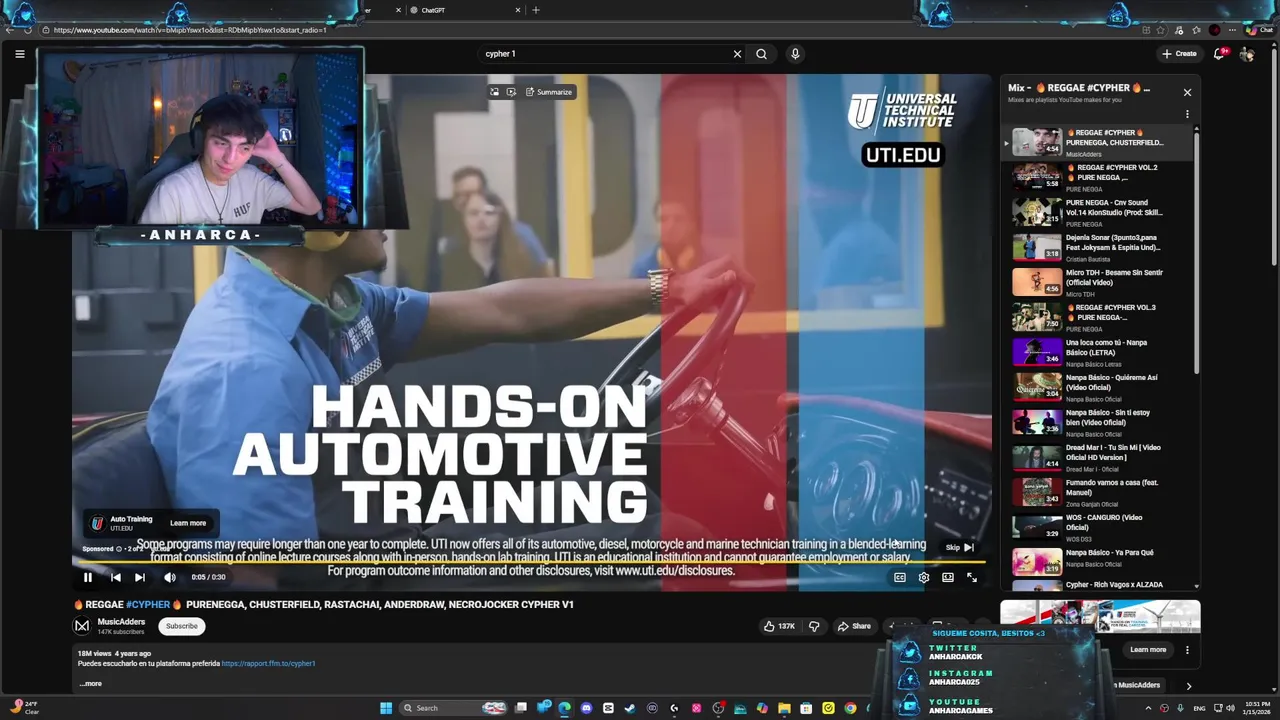The width and height of the screenshot is (1280, 720).
Task: Open File Explorer from the taskbar
Action: pos(784,708)
